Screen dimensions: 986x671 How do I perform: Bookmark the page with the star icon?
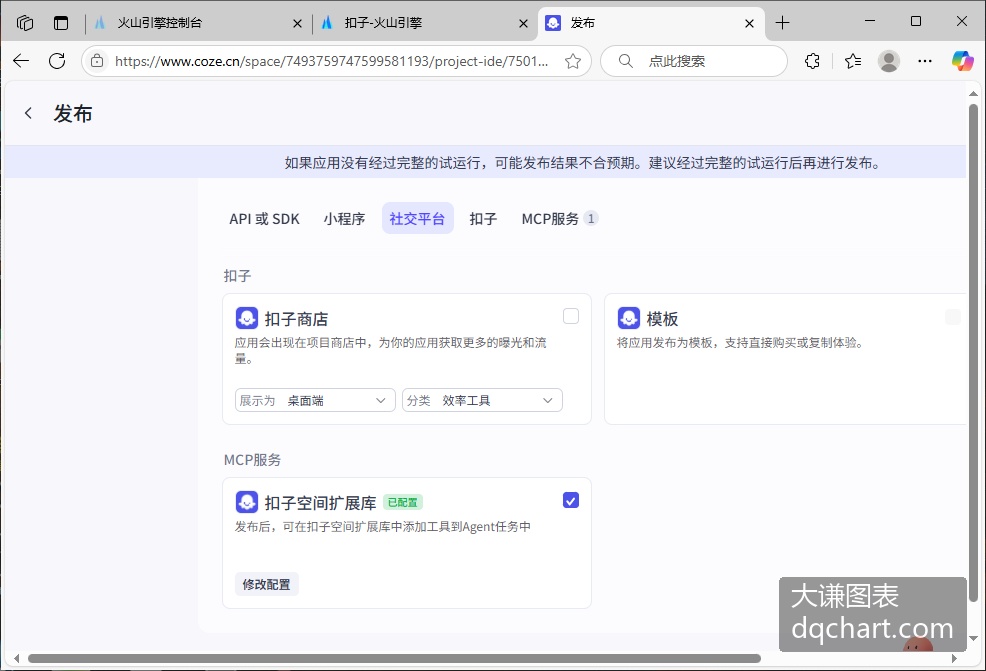pyautogui.click(x=572, y=61)
